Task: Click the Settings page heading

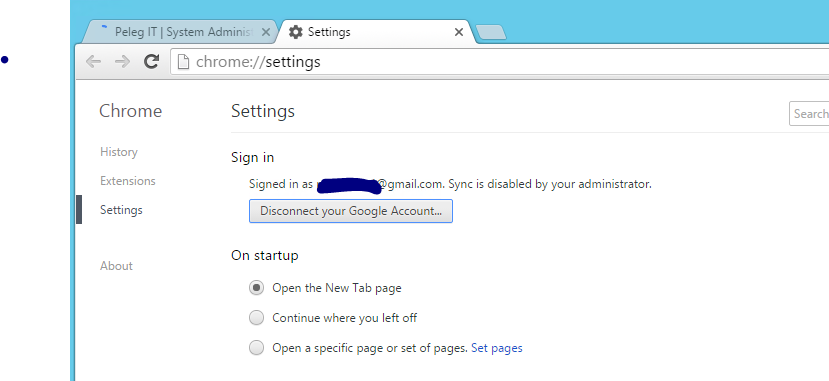Action: [263, 111]
